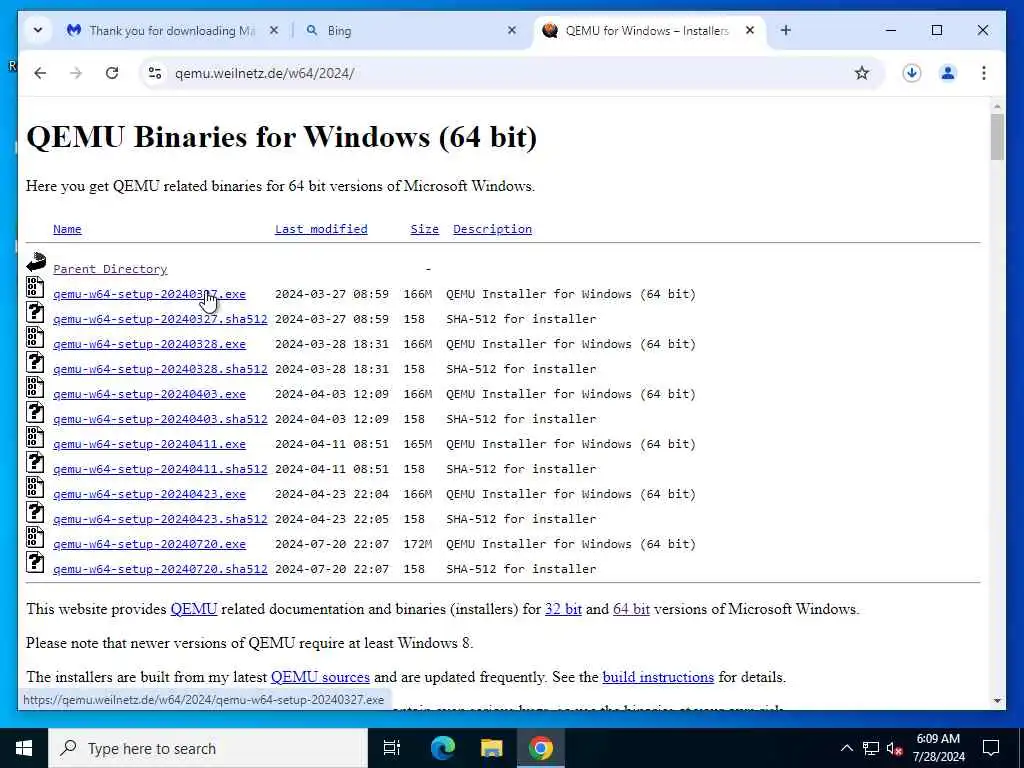Open site information icon in address bar
Image resolution: width=1024 pixels, height=768 pixels.
[x=155, y=73]
